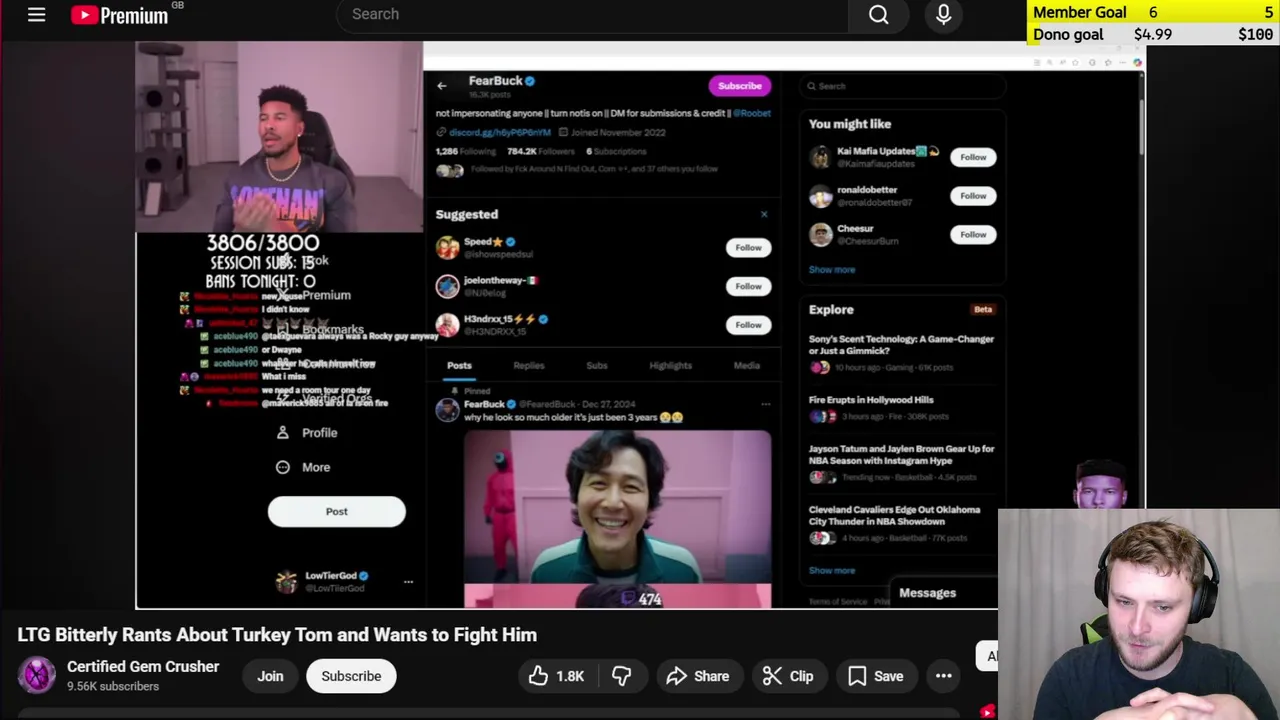Close the Suggested accounts panel
Screen dimensions: 1280x720
coord(764,214)
